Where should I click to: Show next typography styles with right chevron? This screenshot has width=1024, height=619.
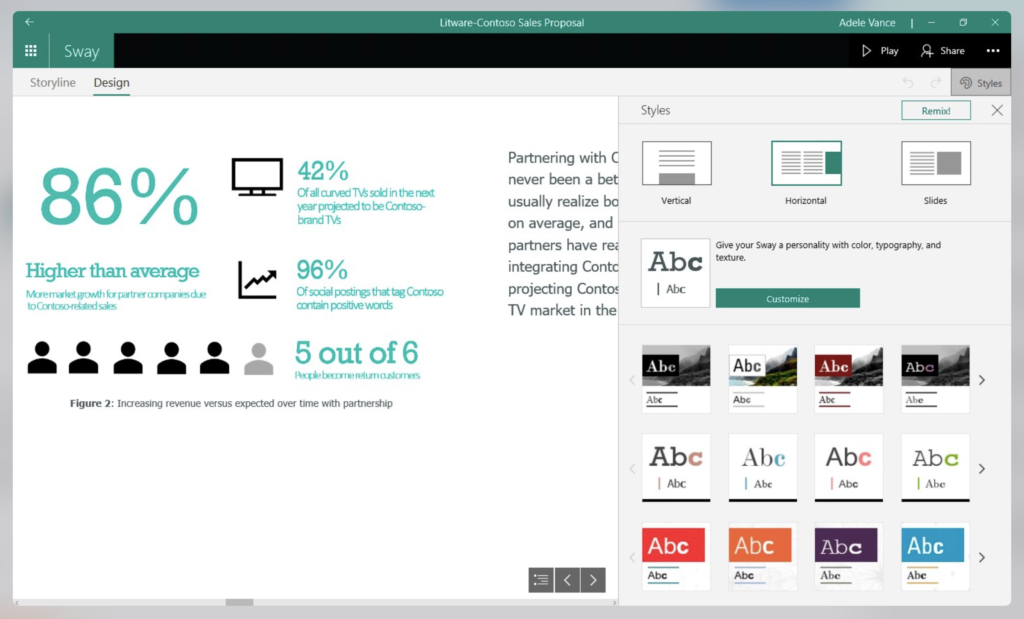click(982, 469)
